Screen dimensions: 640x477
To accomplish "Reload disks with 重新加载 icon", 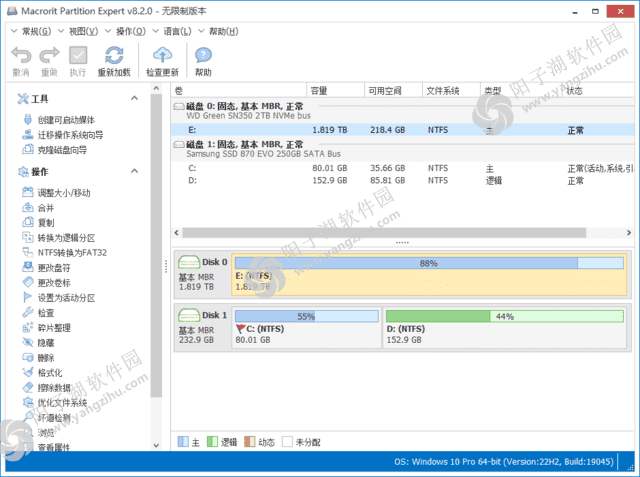I will point(114,55).
